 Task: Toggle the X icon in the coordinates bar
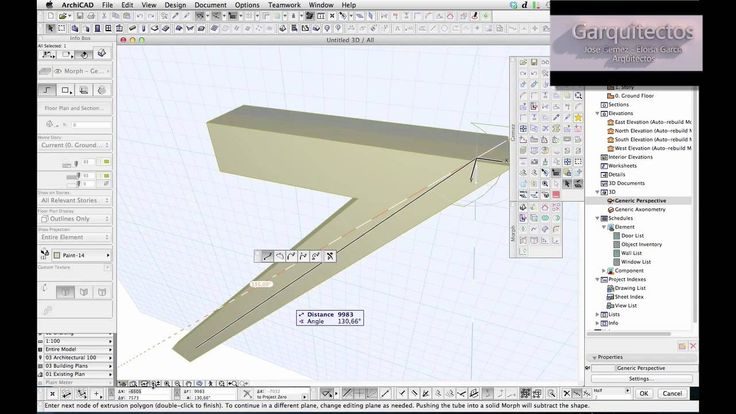(52, 394)
